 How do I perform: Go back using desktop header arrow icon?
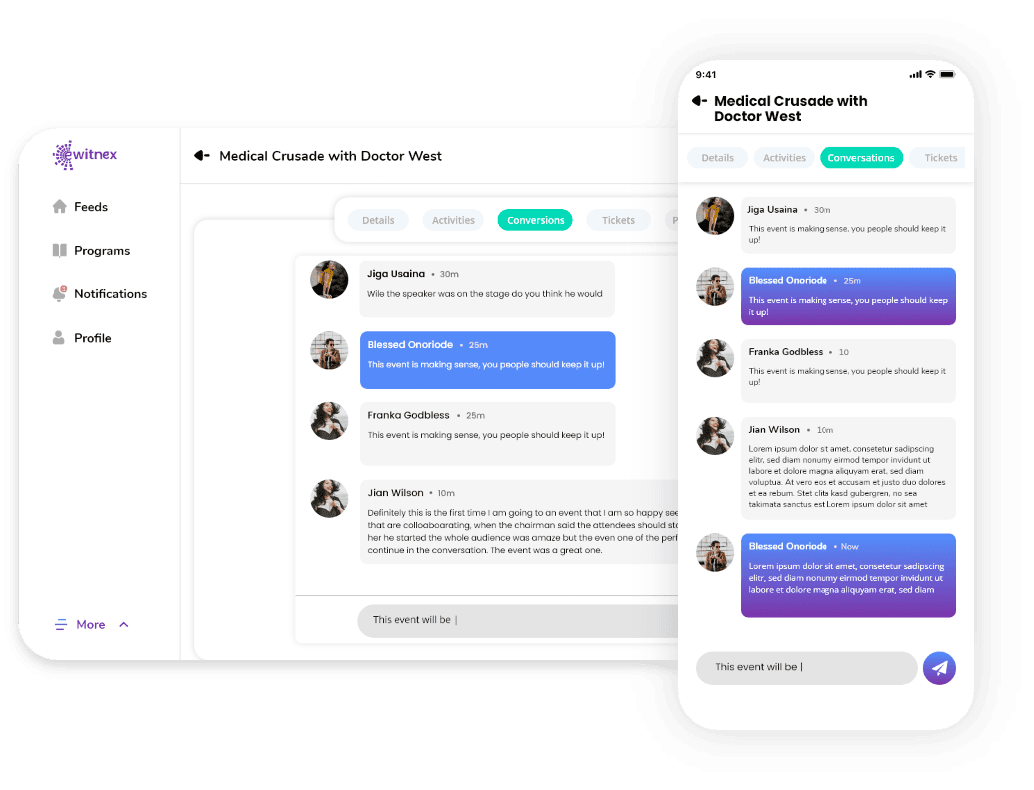pyautogui.click(x=202, y=156)
